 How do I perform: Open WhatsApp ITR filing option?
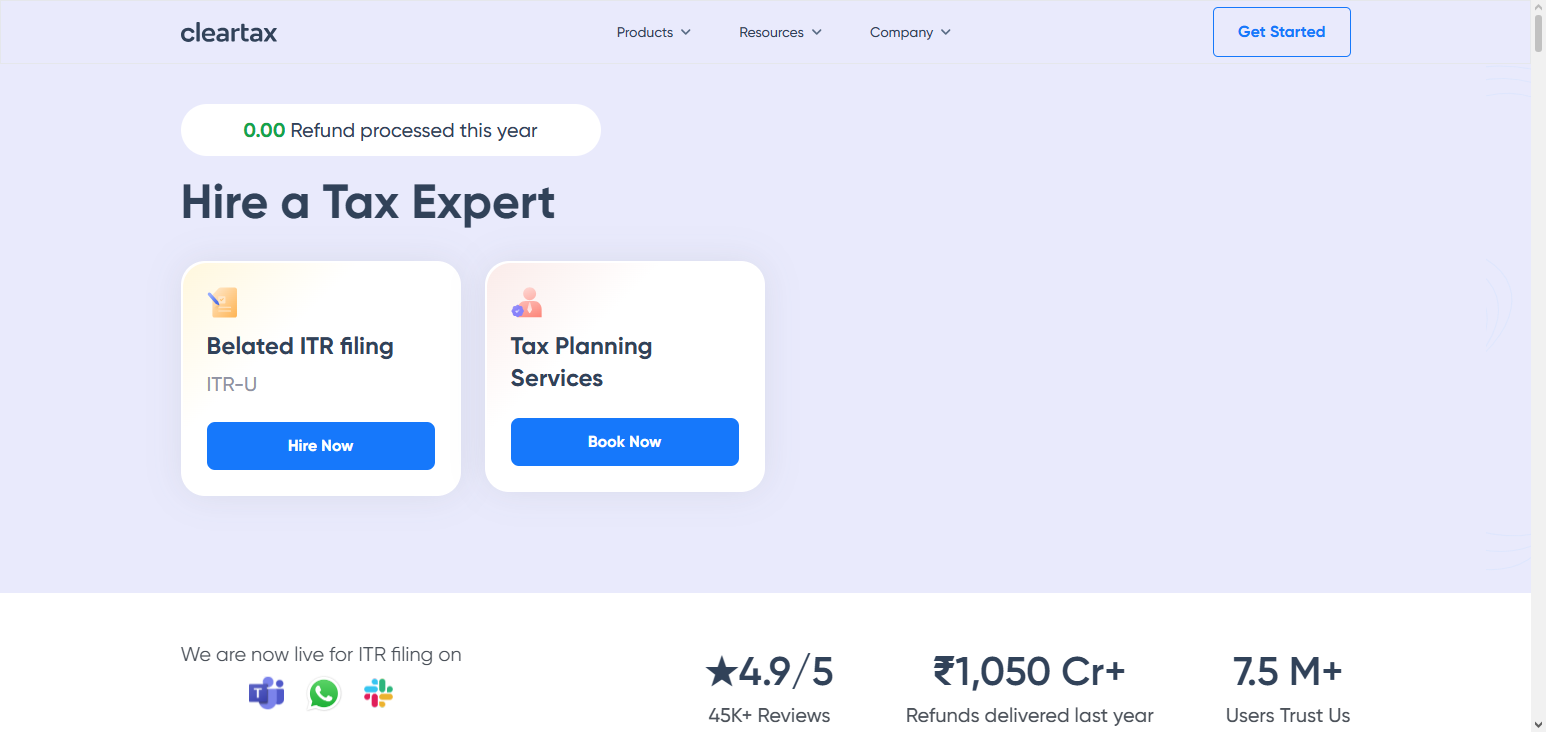pyautogui.click(x=323, y=693)
